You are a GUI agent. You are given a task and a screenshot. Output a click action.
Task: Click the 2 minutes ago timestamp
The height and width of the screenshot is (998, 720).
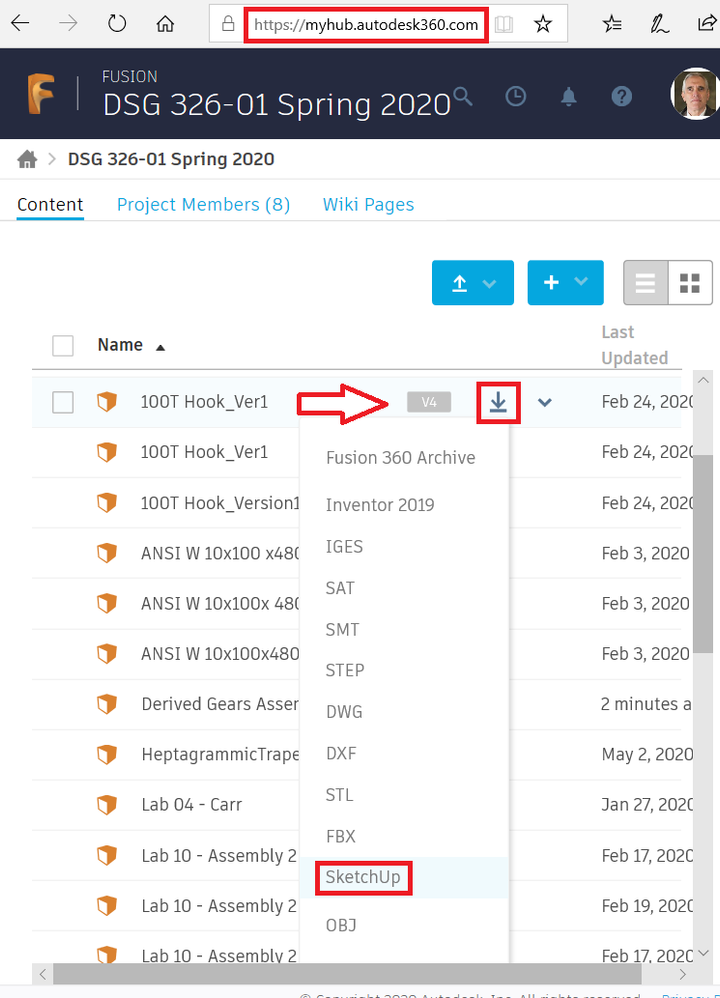[x=646, y=704]
